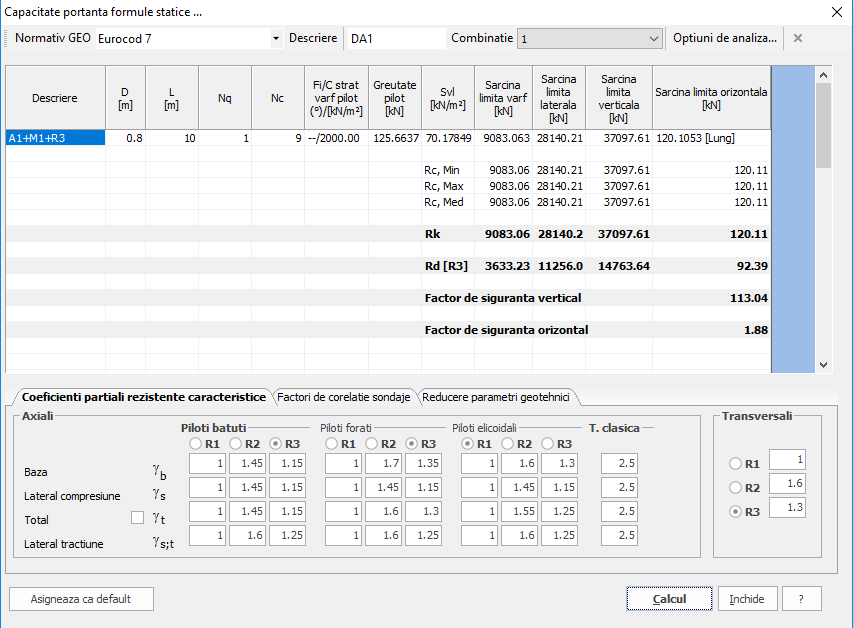Select Piloti forati R1 radio

331,444
